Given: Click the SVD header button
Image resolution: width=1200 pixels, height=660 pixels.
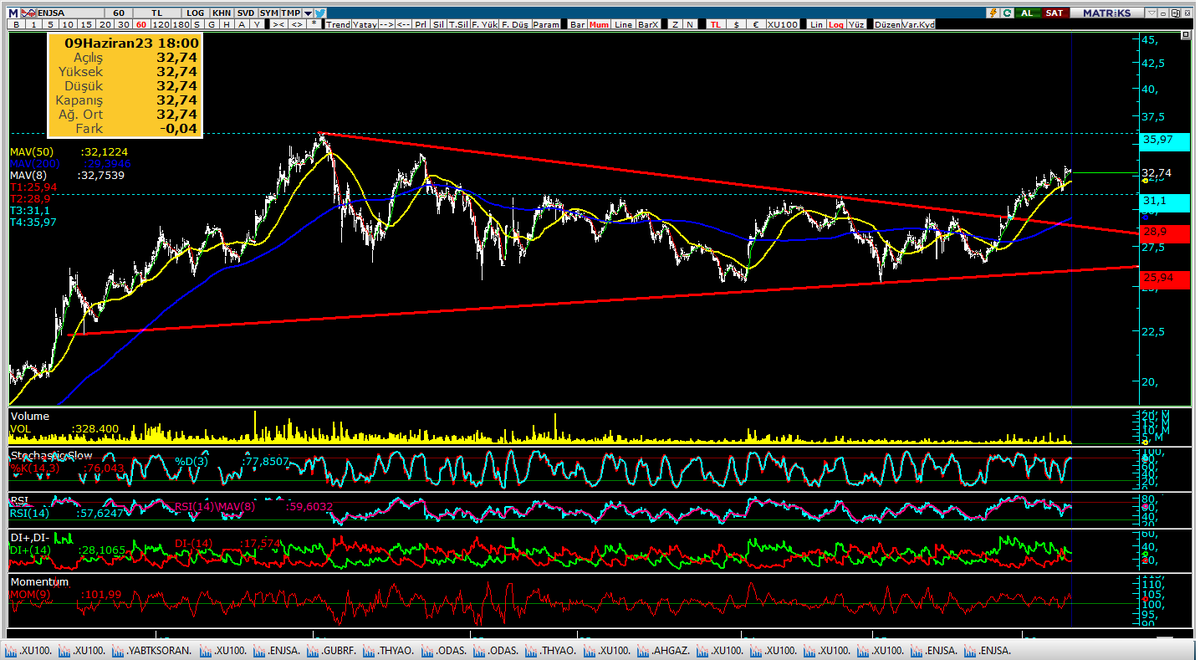Looking at the screenshot, I should click(x=245, y=12).
